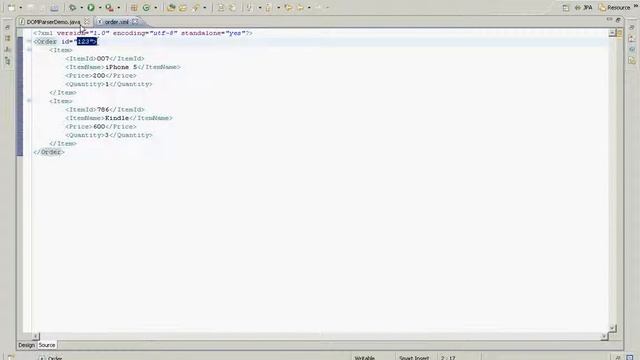Click the closing Order tag
This screenshot has width=640, height=360.
point(49,152)
